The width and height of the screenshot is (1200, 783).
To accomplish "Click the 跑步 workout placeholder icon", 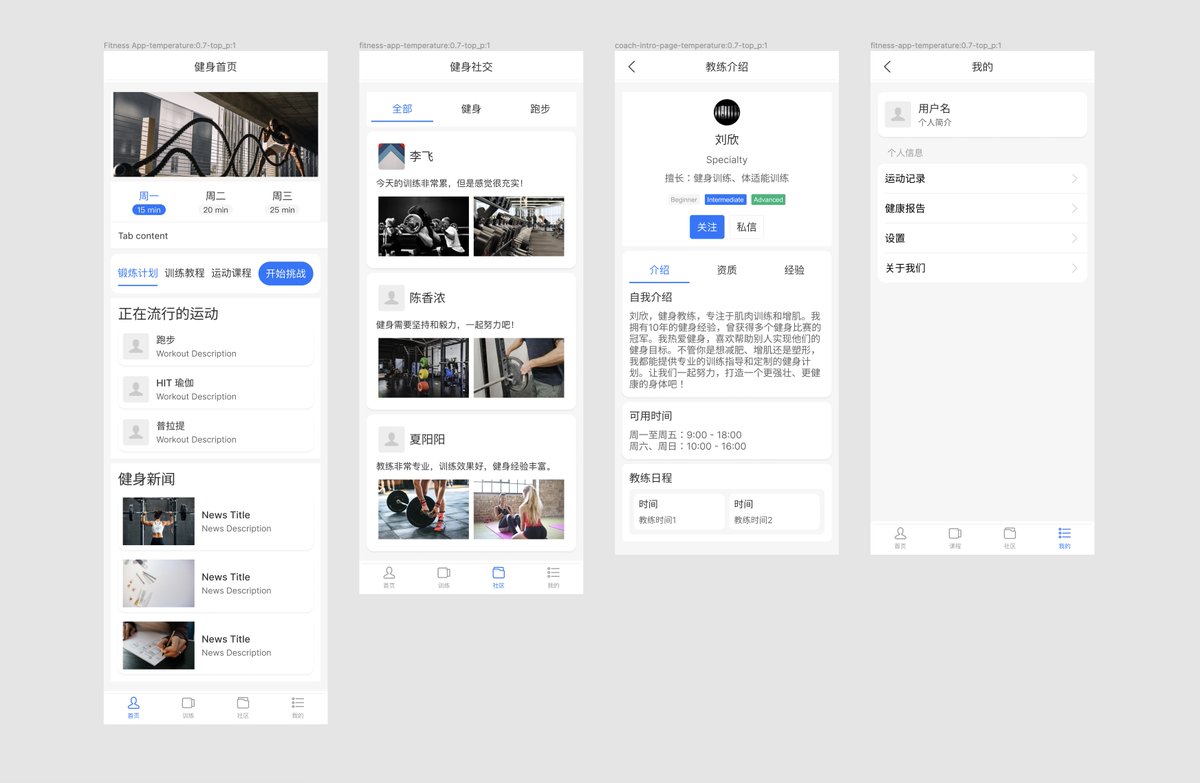I will (x=136, y=346).
